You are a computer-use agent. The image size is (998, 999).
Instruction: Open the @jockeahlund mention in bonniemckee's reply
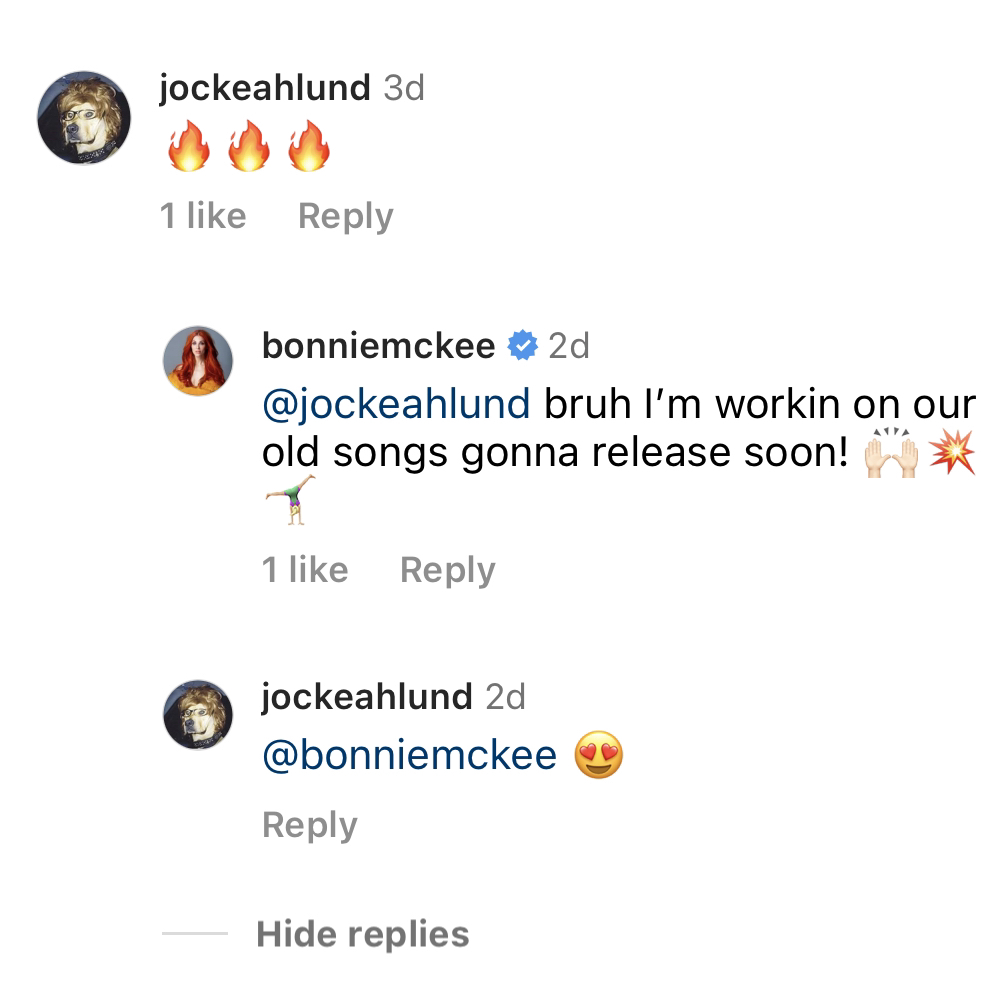(x=396, y=404)
